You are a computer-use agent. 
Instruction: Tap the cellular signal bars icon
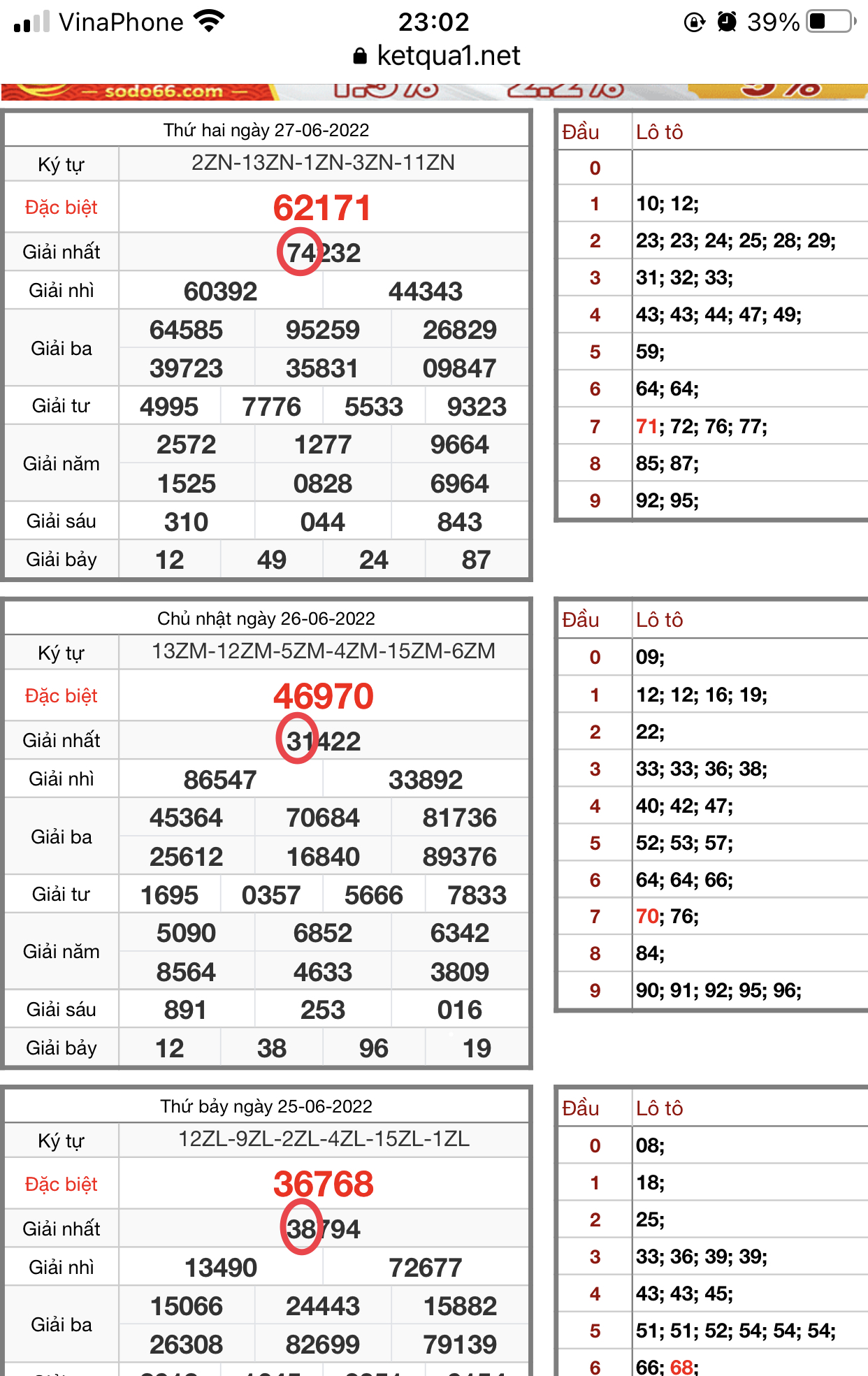click(32, 22)
